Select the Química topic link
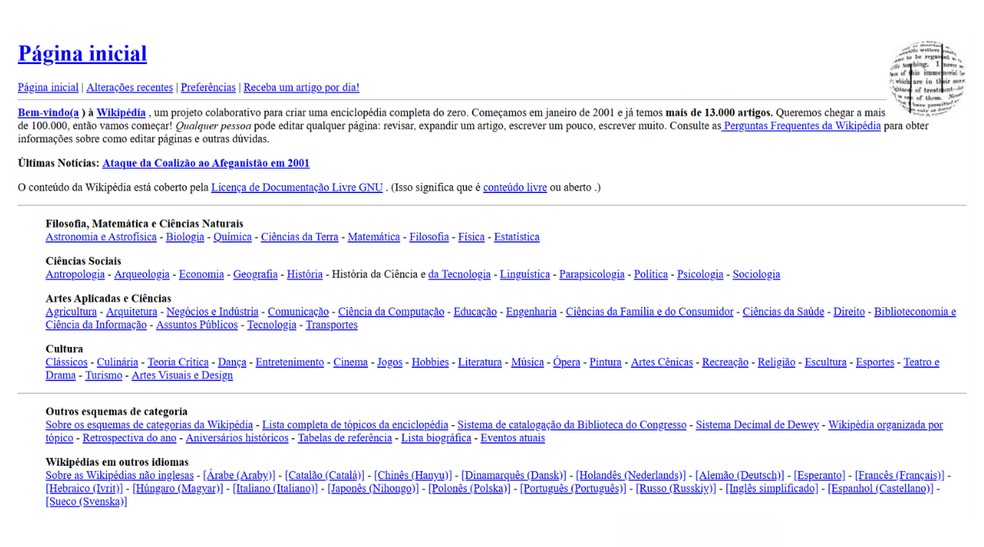 coord(232,236)
